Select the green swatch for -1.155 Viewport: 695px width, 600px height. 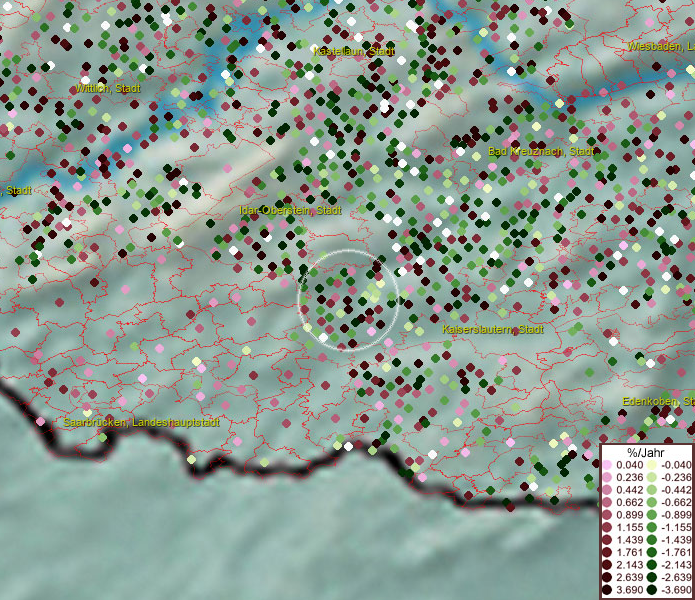click(652, 527)
